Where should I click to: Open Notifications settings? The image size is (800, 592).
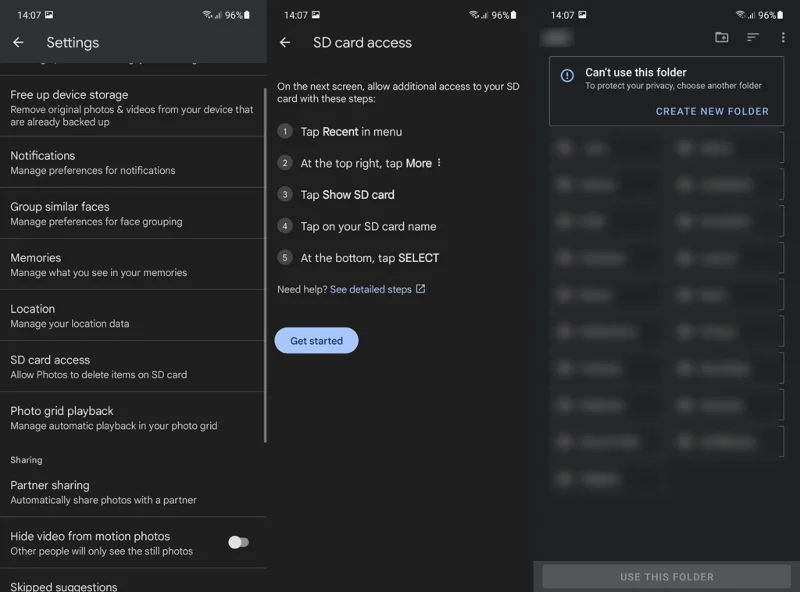click(x=133, y=162)
